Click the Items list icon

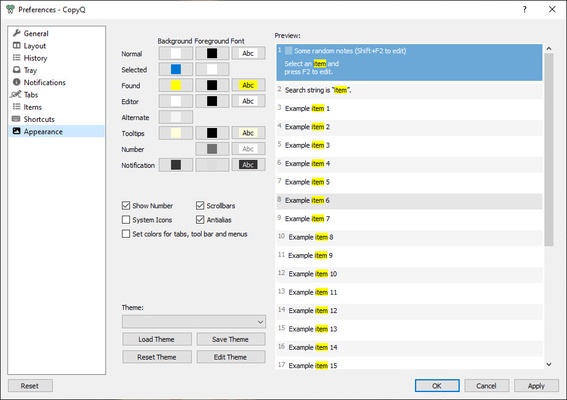pyautogui.click(x=17, y=107)
